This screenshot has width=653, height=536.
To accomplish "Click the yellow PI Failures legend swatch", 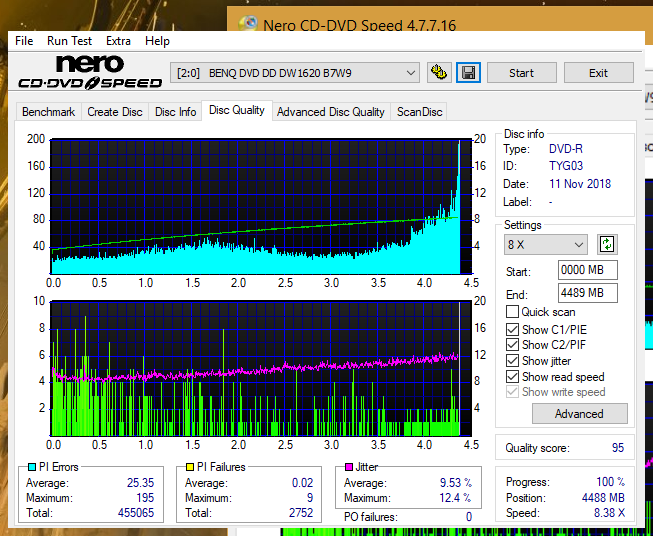I will click(190, 467).
